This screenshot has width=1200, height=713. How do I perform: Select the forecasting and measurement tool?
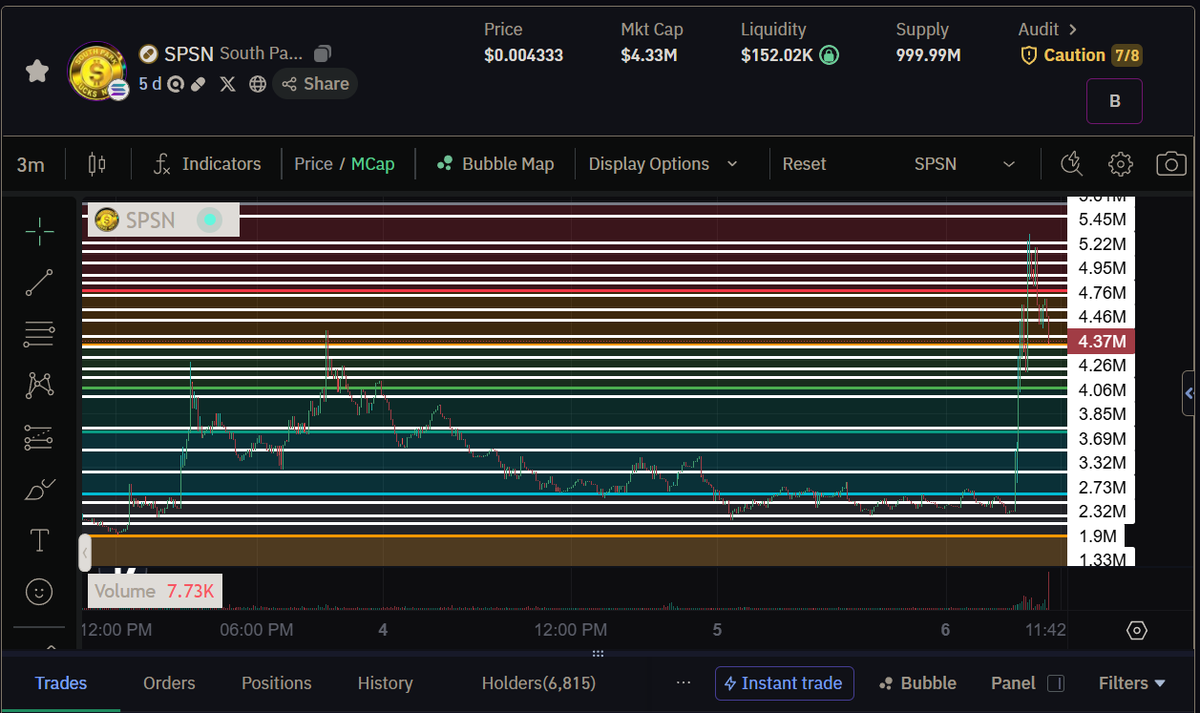click(x=39, y=437)
